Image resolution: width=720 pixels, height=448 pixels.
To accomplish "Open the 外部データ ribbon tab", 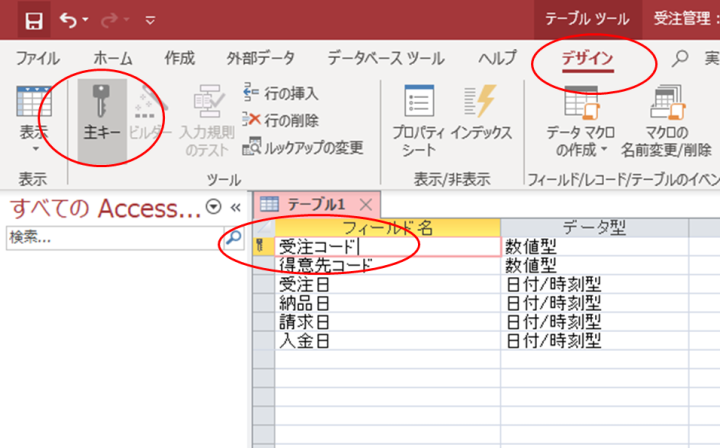I will (260, 57).
